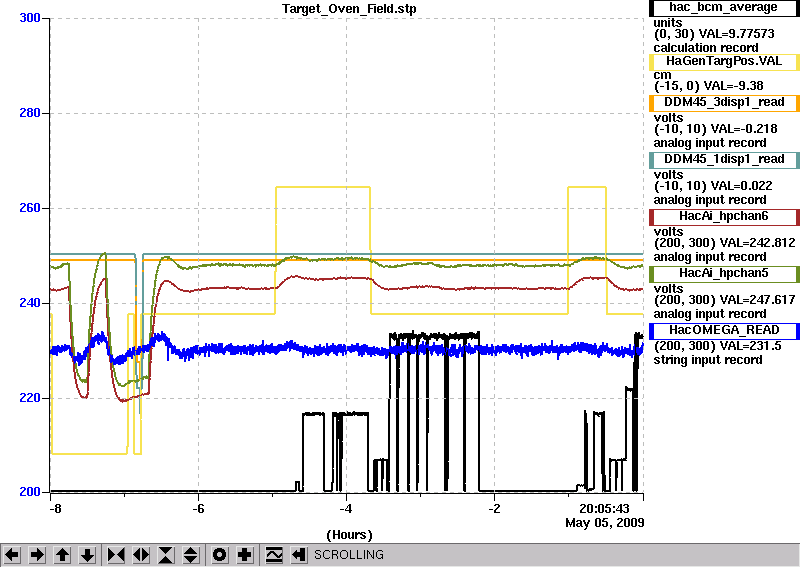Click the VAL=9.77573 reading

coord(736,34)
